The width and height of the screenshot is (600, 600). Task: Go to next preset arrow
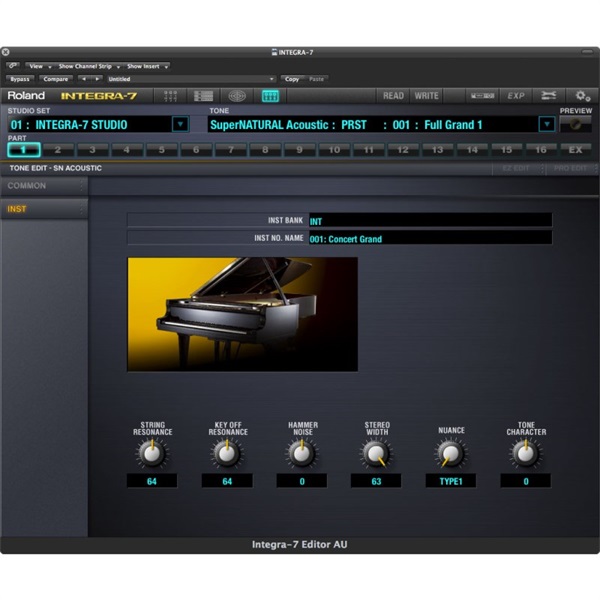point(97,79)
